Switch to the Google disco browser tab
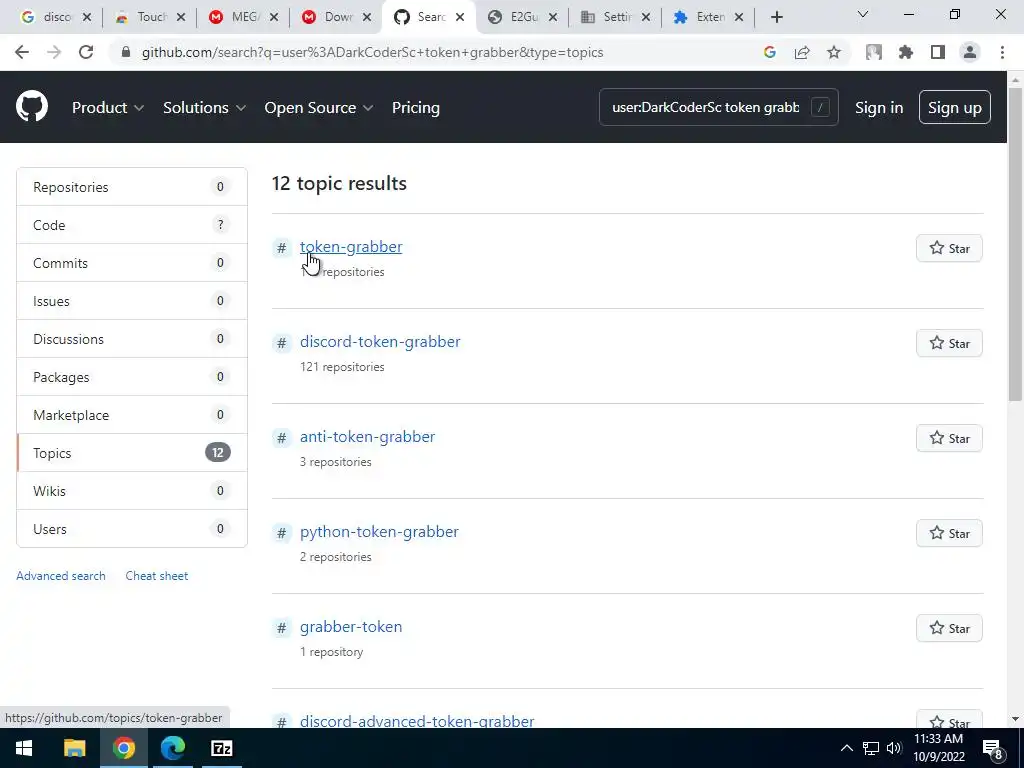 (56, 17)
